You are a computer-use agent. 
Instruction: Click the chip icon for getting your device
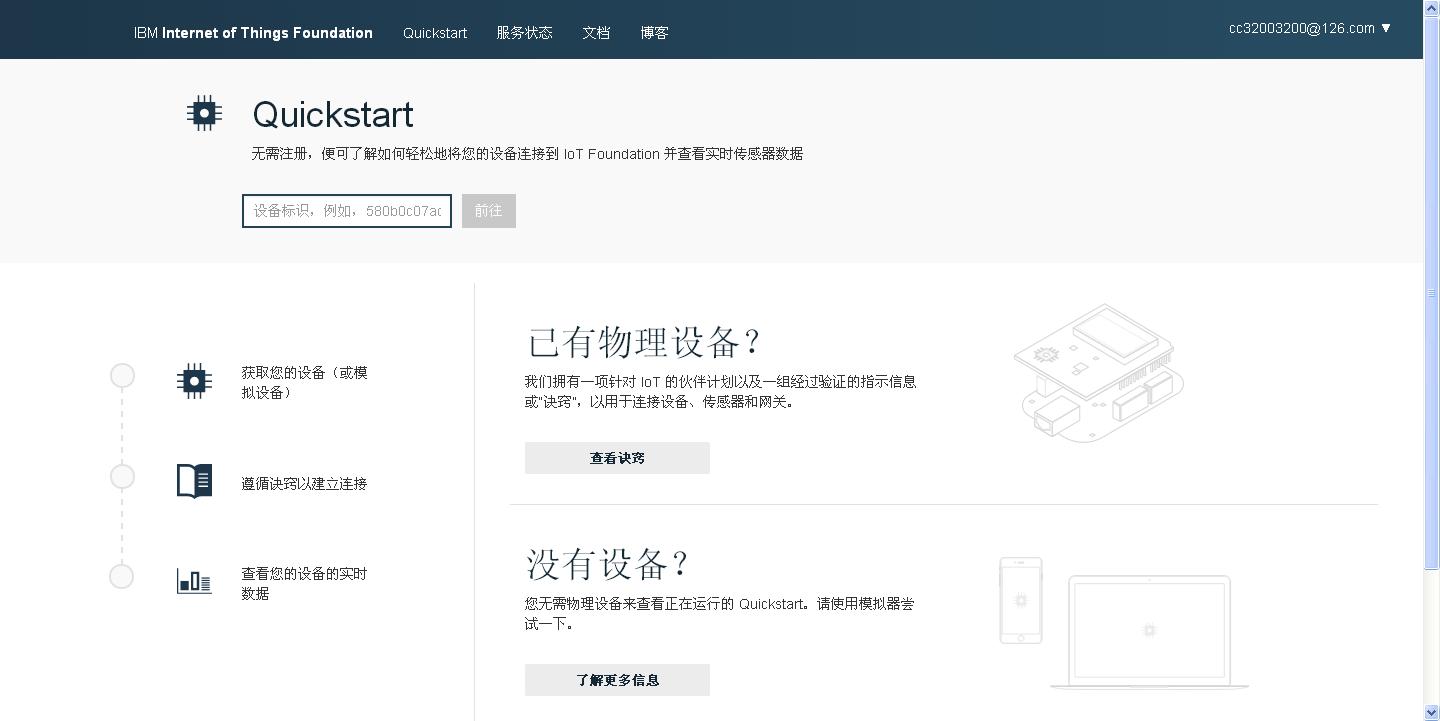coord(194,381)
